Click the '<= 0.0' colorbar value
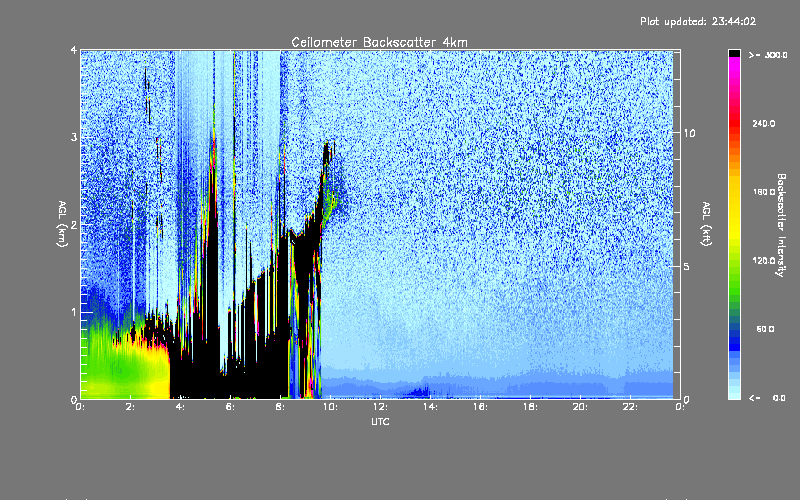This screenshot has height=500, width=800. (x=768, y=398)
